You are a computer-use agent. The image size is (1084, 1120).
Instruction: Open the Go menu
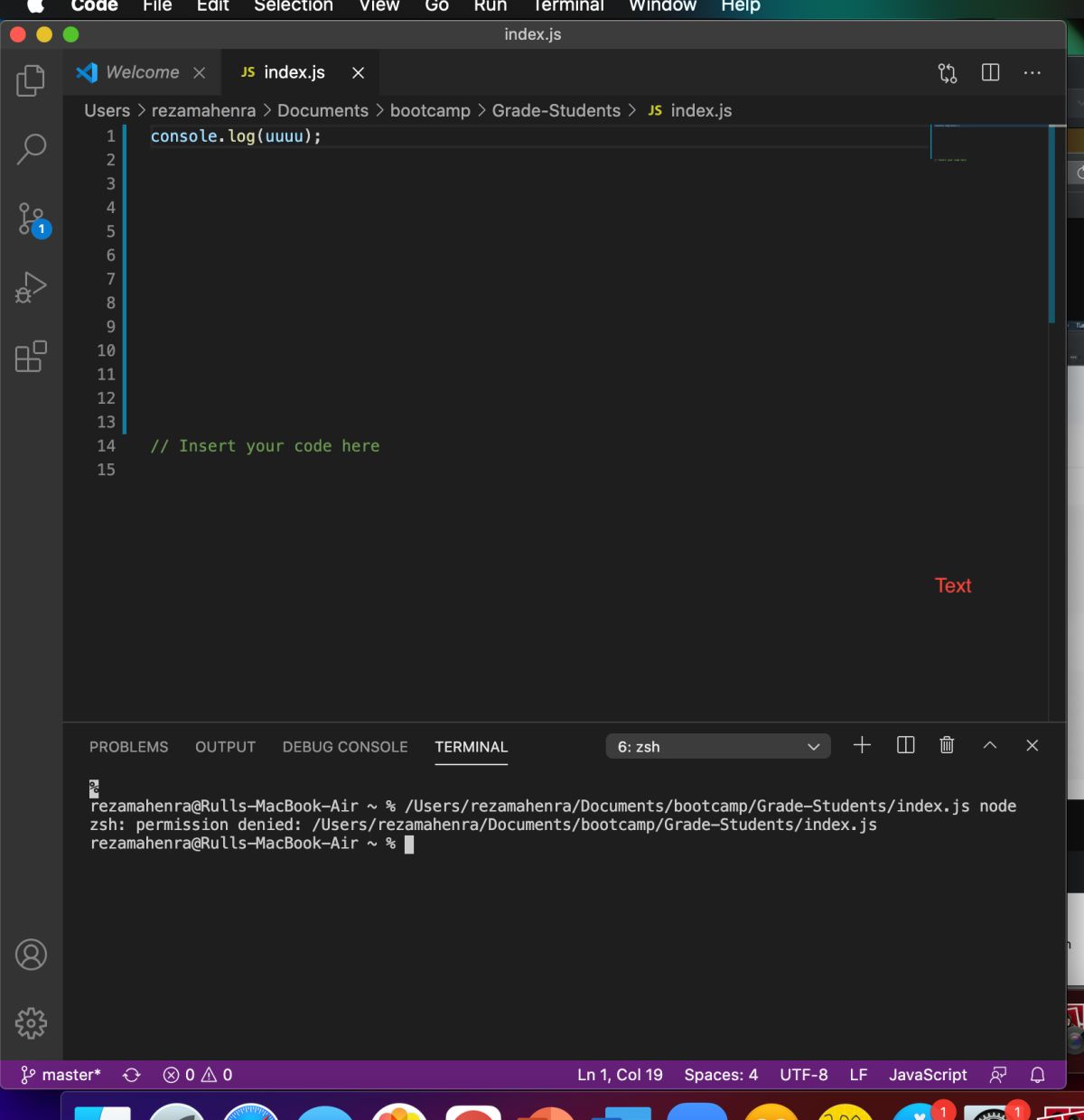(437, 5)
